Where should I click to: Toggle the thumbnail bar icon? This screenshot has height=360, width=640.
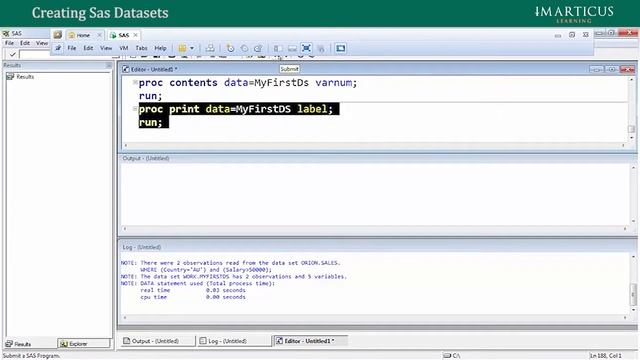click(x=292, y=48)
